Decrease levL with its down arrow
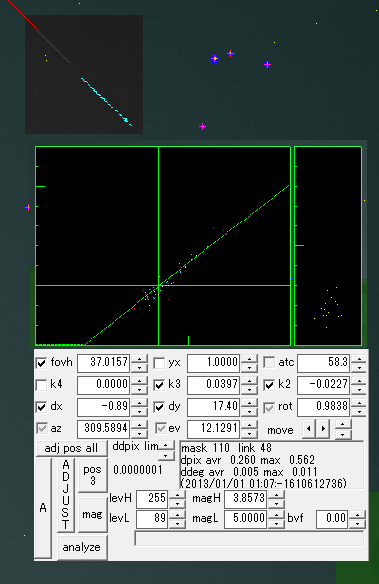The height and width of the screenshot is (584, 379). point(178,523)
